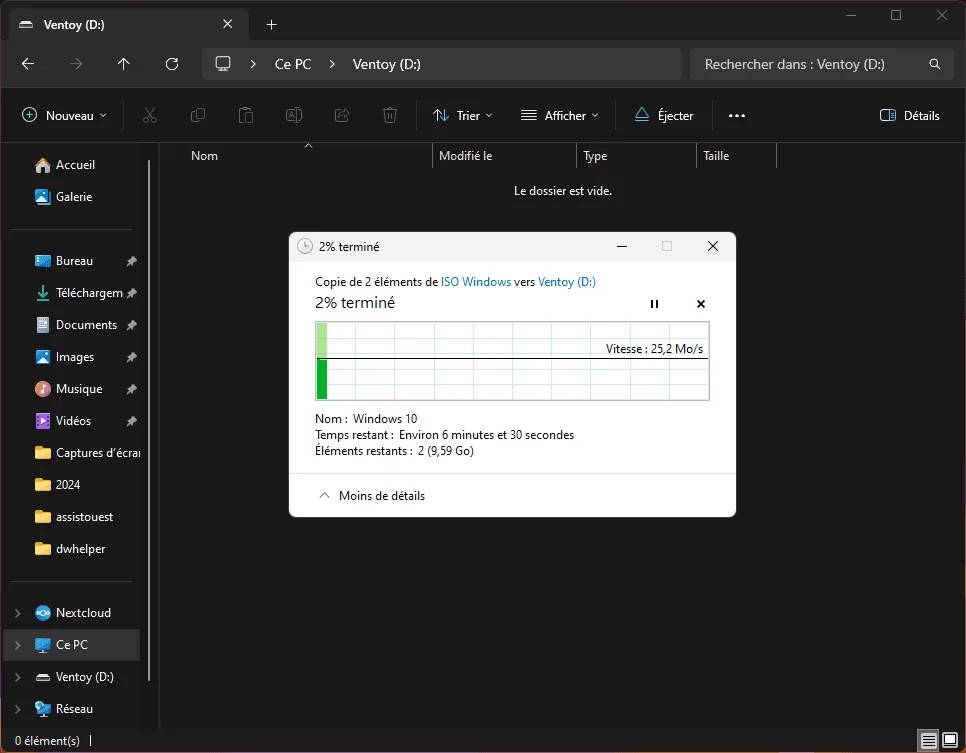Select the Ventoy (D:) window tab

point(129,25)
